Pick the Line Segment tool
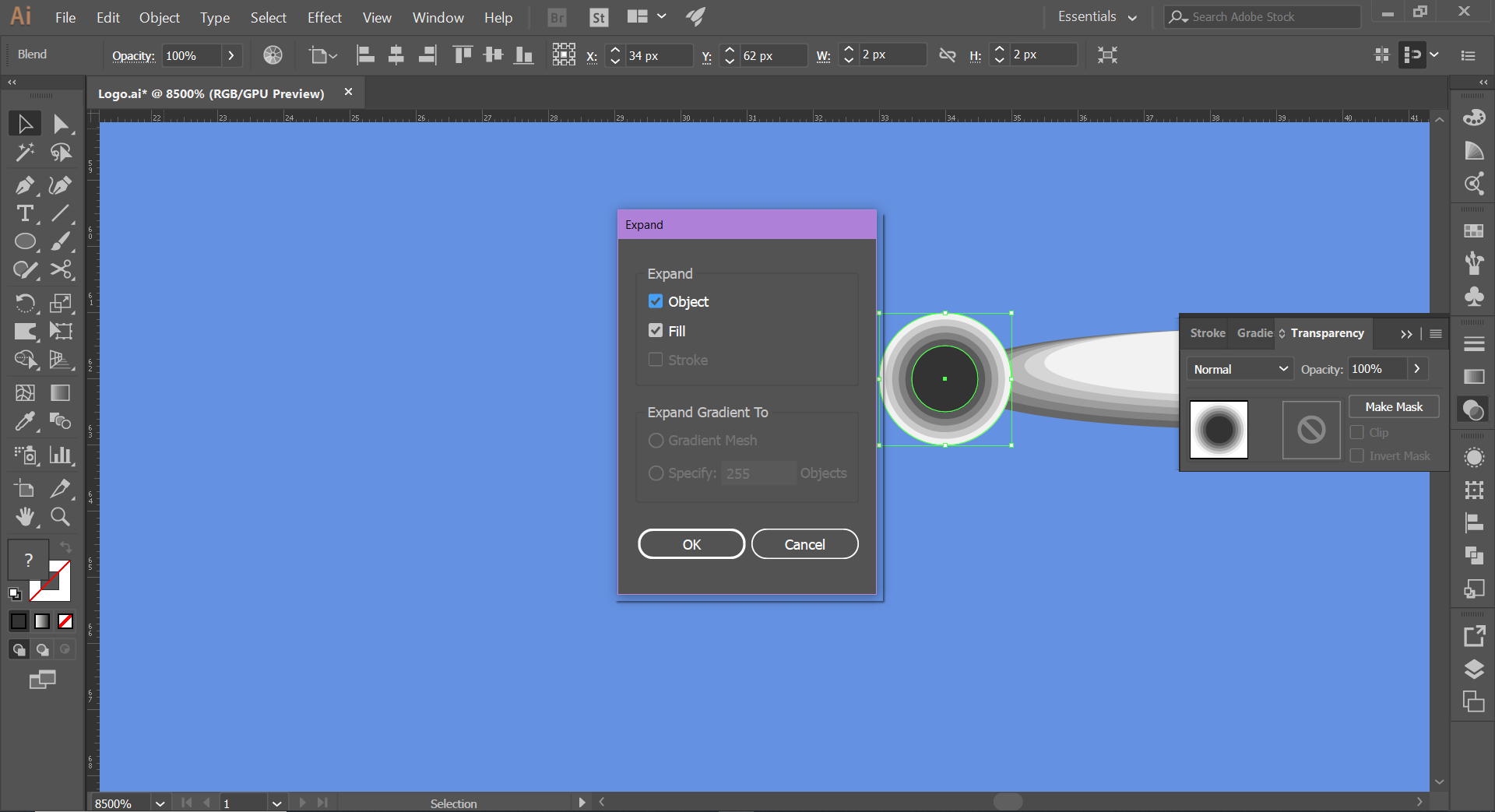This screenshot has height=812, width=1495. [x=61, y=213]
